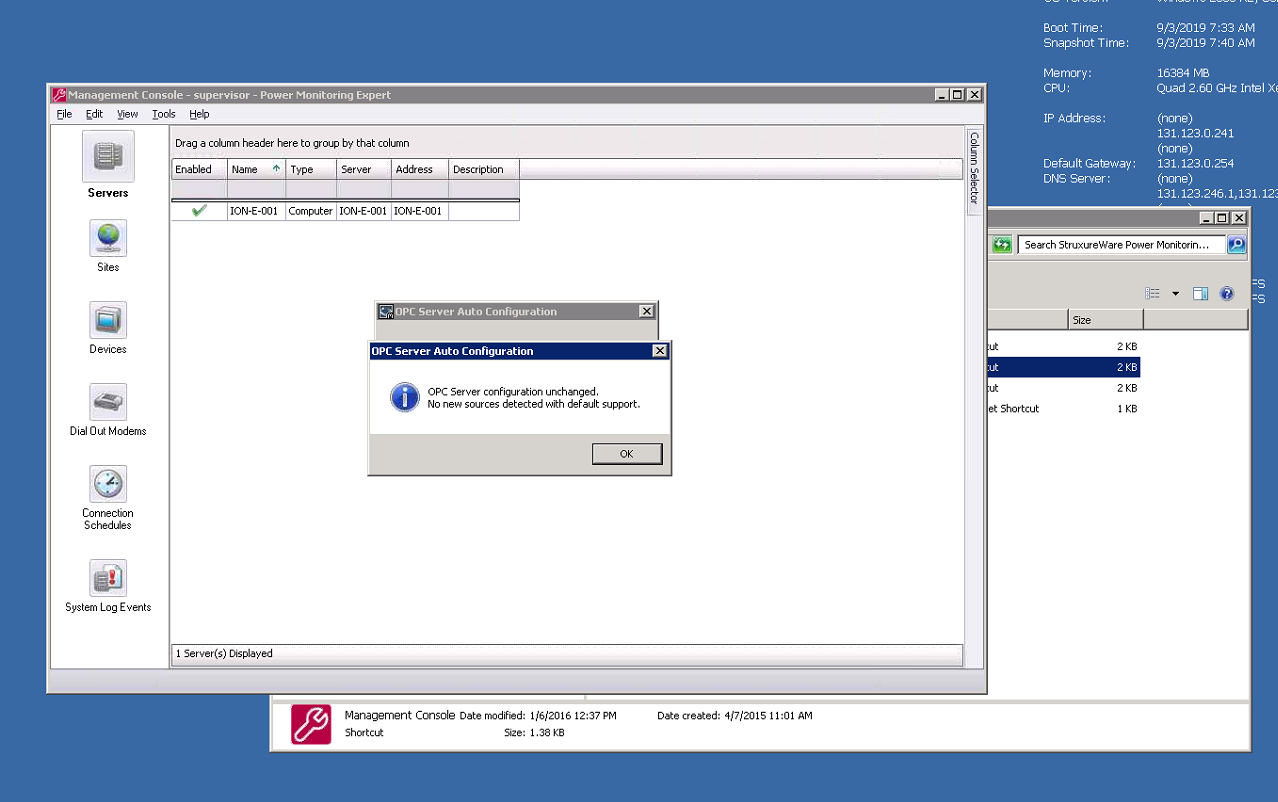Click the search magnifier icon in Explorer
Screen dimensions: 1278x802
1236,245
